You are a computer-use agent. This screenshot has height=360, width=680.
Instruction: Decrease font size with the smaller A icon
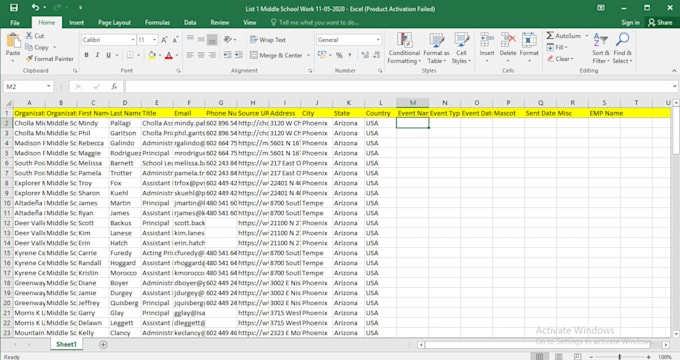tap(175, 40)
